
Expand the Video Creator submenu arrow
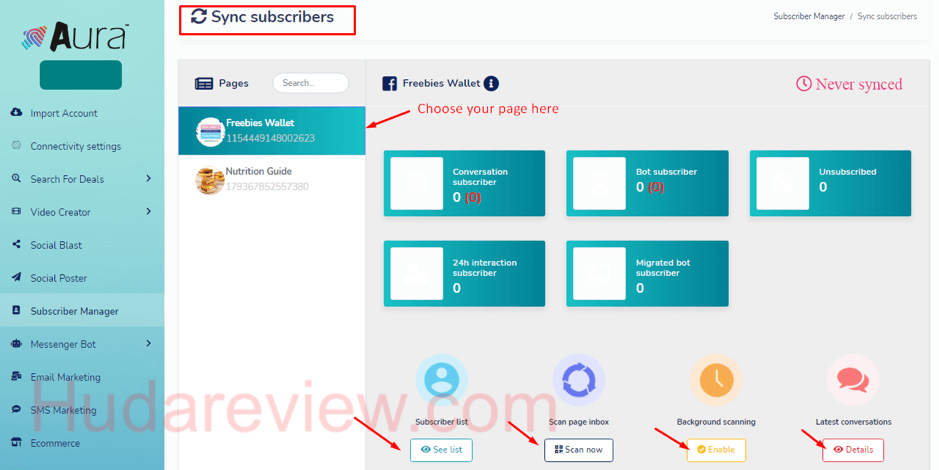click(149, 211)
